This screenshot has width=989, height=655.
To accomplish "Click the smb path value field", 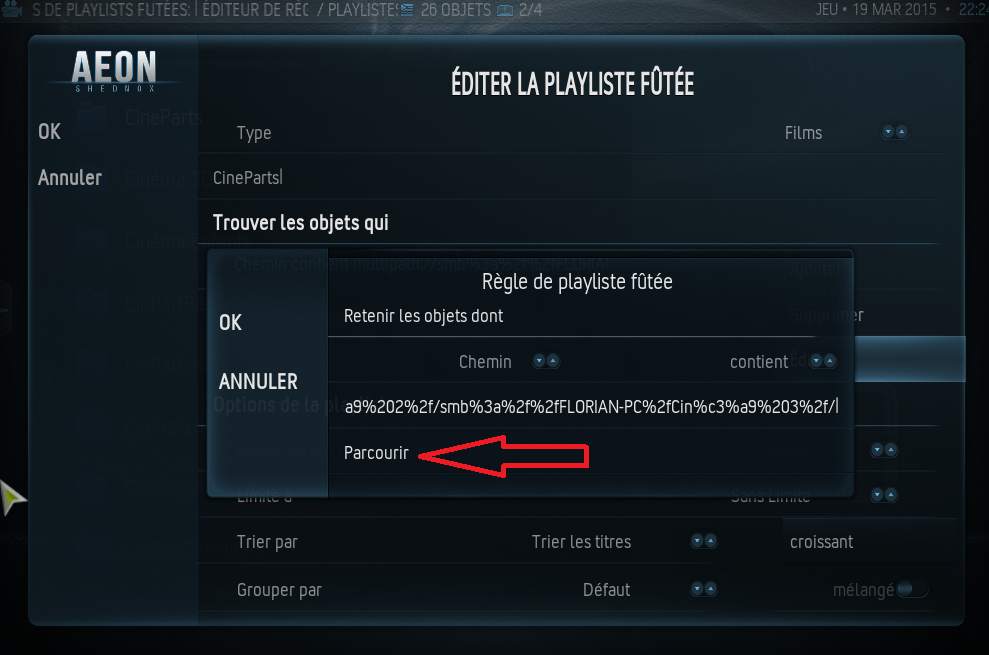I will pos(591,406).
